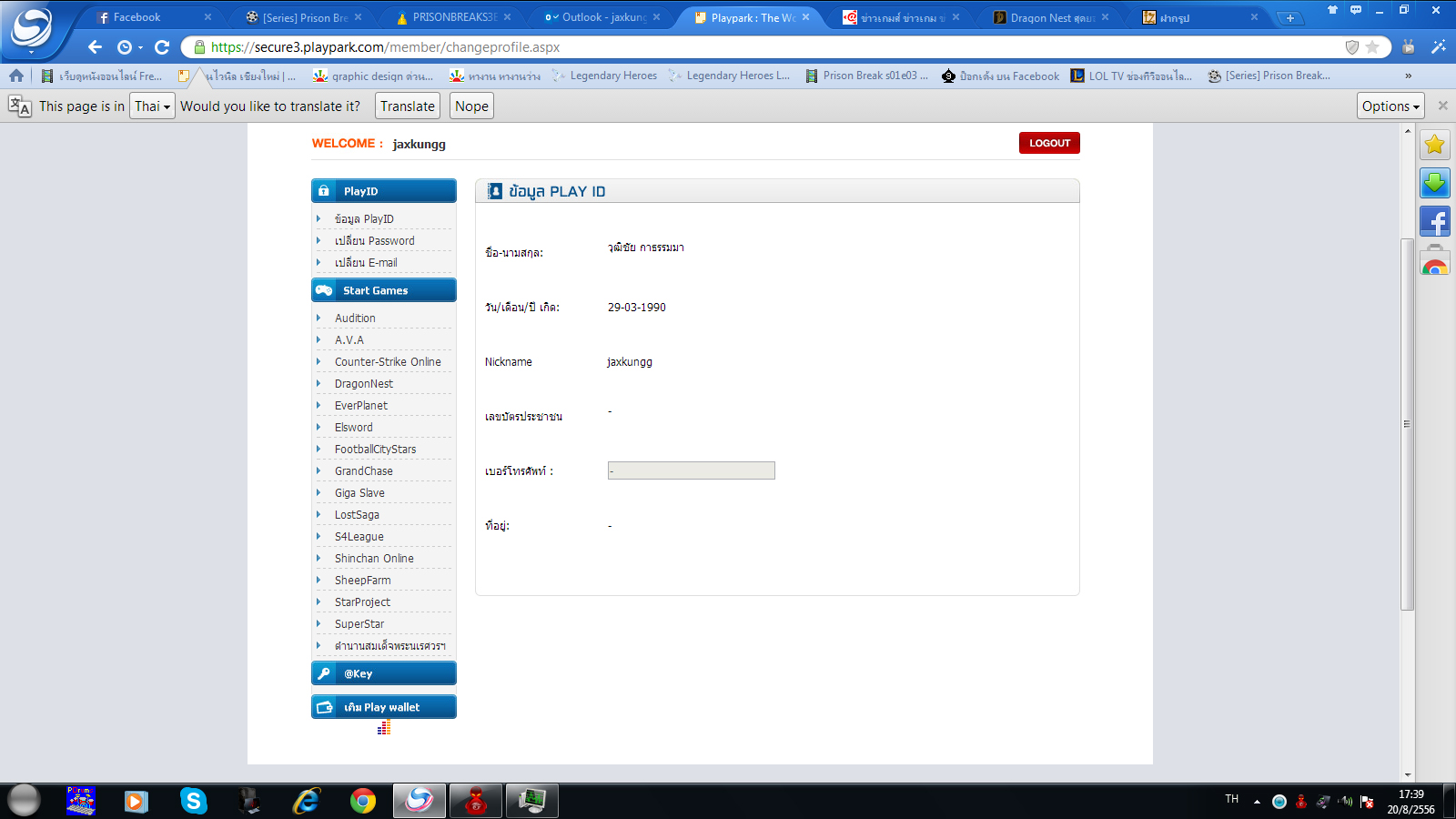Open the Windows Start orb

(x=24, y=800)
